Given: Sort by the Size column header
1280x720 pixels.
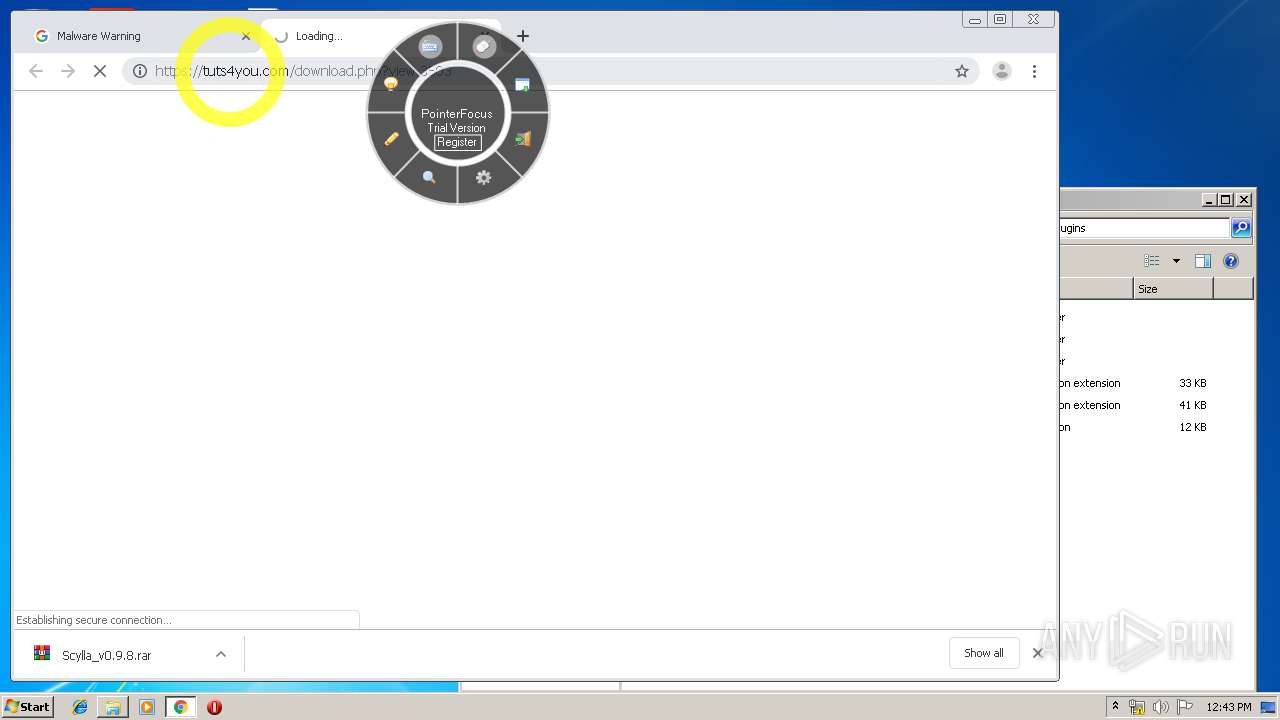Looking at the screenshot, I should click(1173, 289).
